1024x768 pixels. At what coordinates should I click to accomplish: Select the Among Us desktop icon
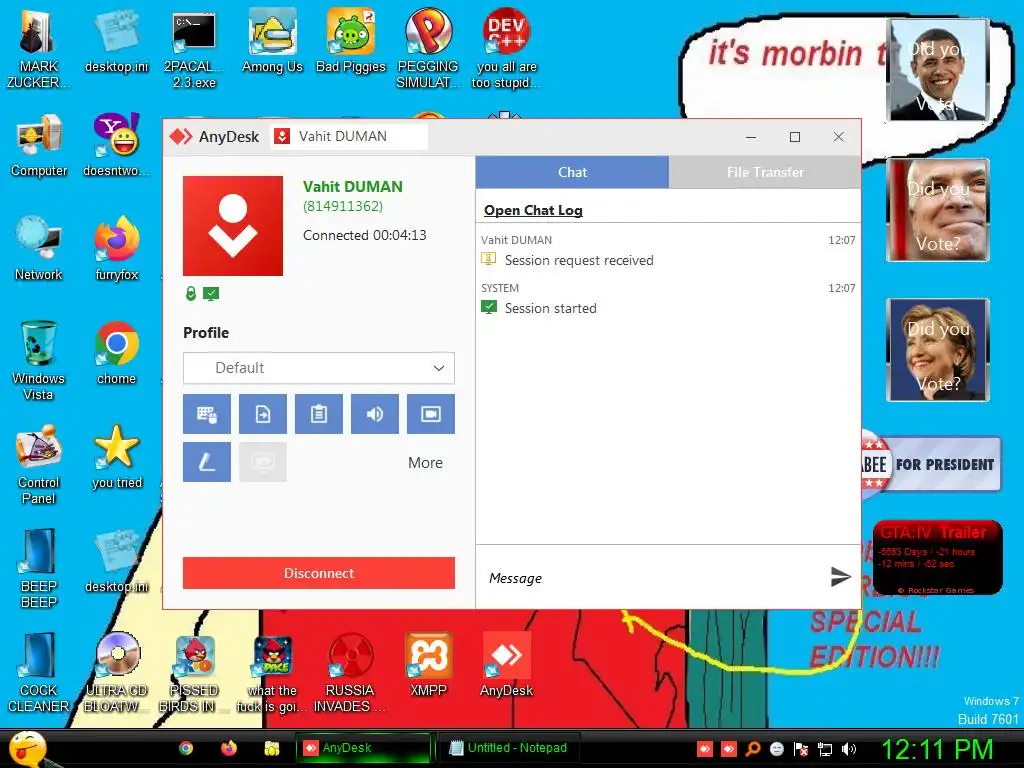coord(272,40)
